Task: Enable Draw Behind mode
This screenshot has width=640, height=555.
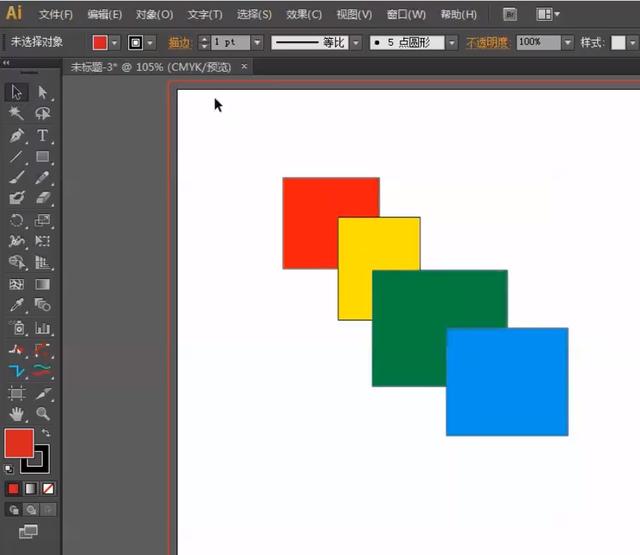Action: 31,510
